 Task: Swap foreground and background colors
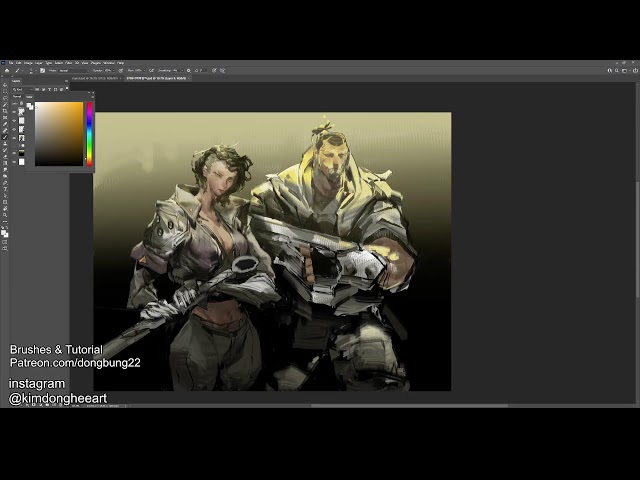[7, 227]
